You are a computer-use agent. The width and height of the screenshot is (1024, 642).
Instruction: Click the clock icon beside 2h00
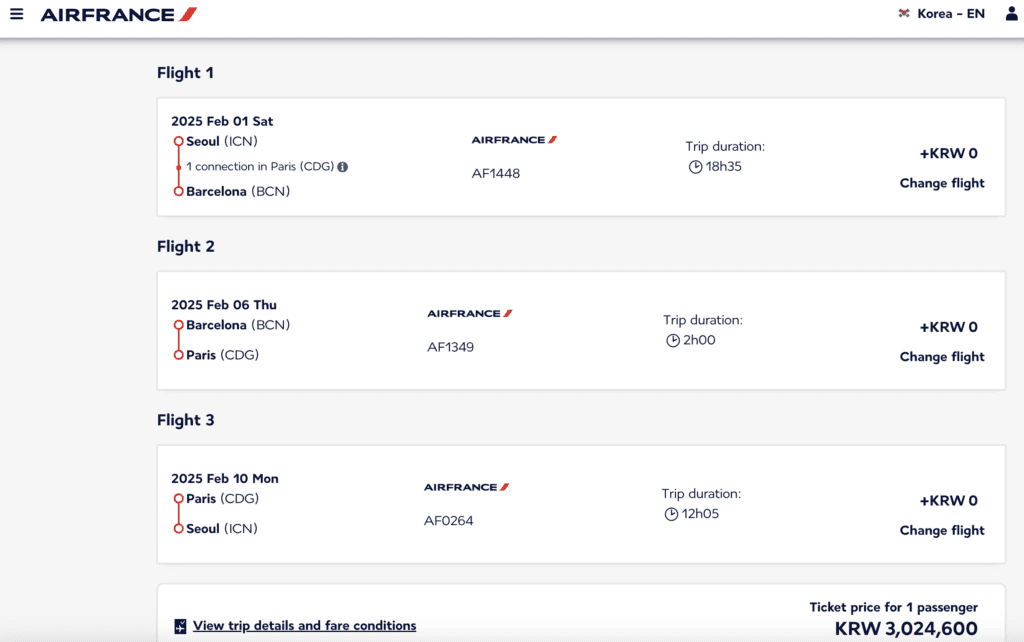(x=673, y=340)
